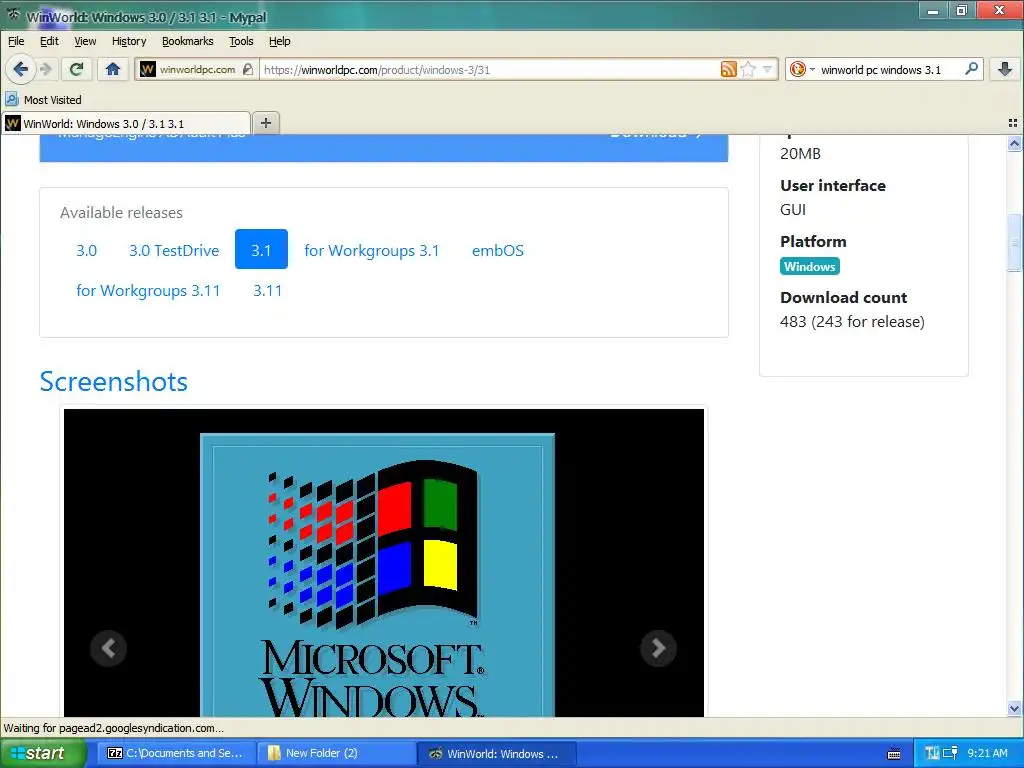Open the search engine selector dropdown
The image size is (1024, 768).
point(802,69)
